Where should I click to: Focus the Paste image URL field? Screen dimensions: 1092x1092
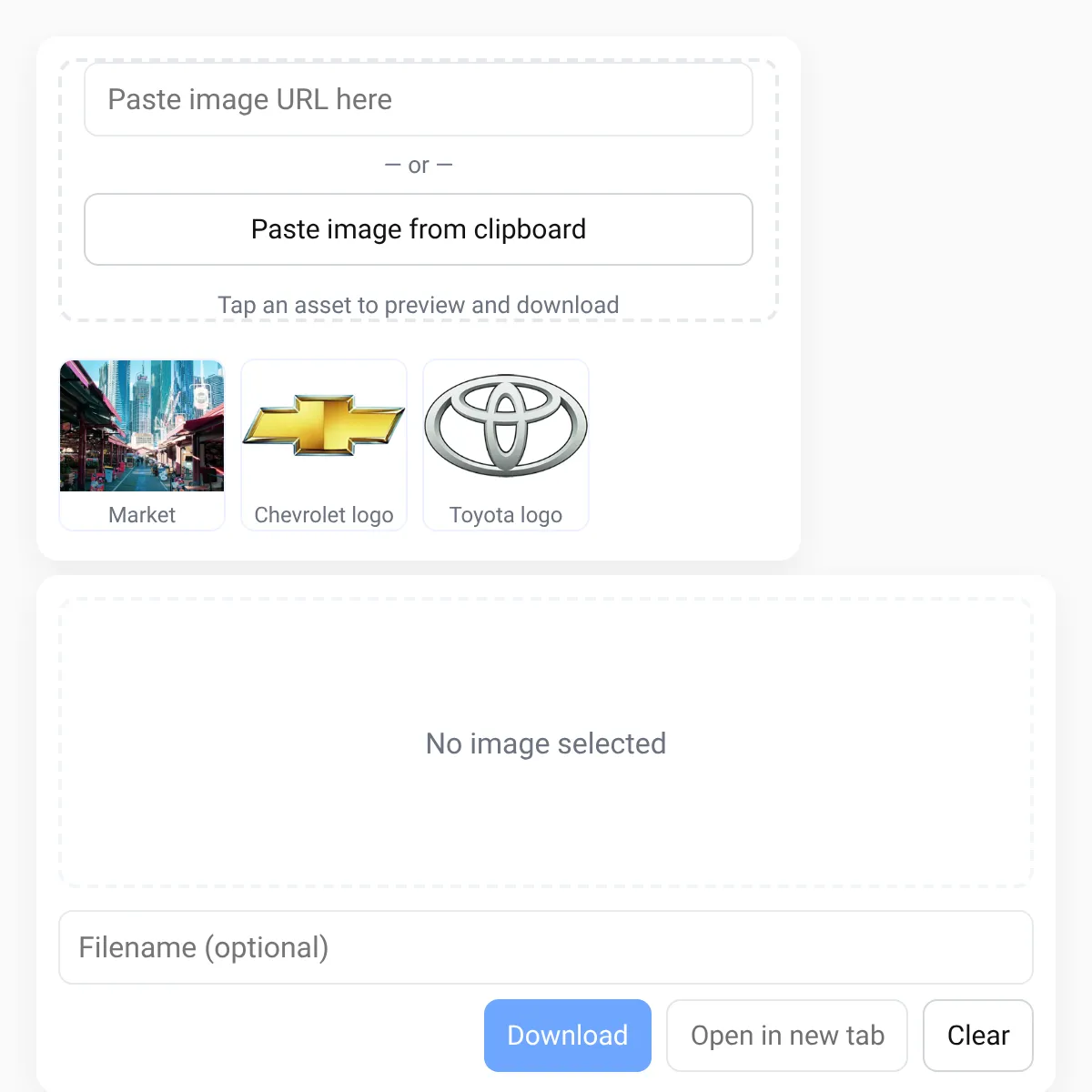pyautogui.click(x=419, y=99)
